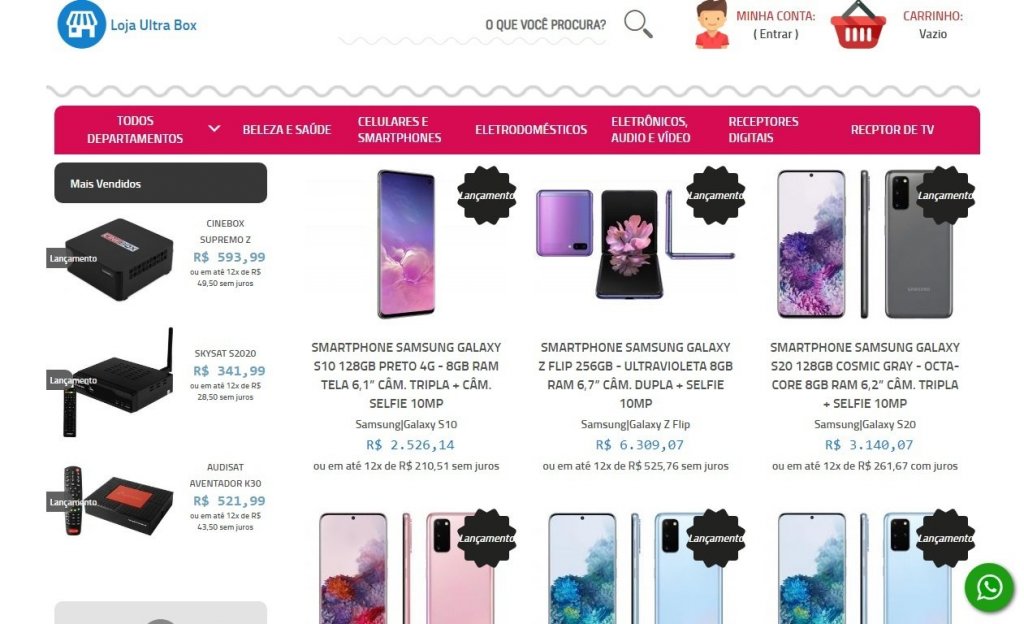Click the user avatar account icon

(711, 25)
